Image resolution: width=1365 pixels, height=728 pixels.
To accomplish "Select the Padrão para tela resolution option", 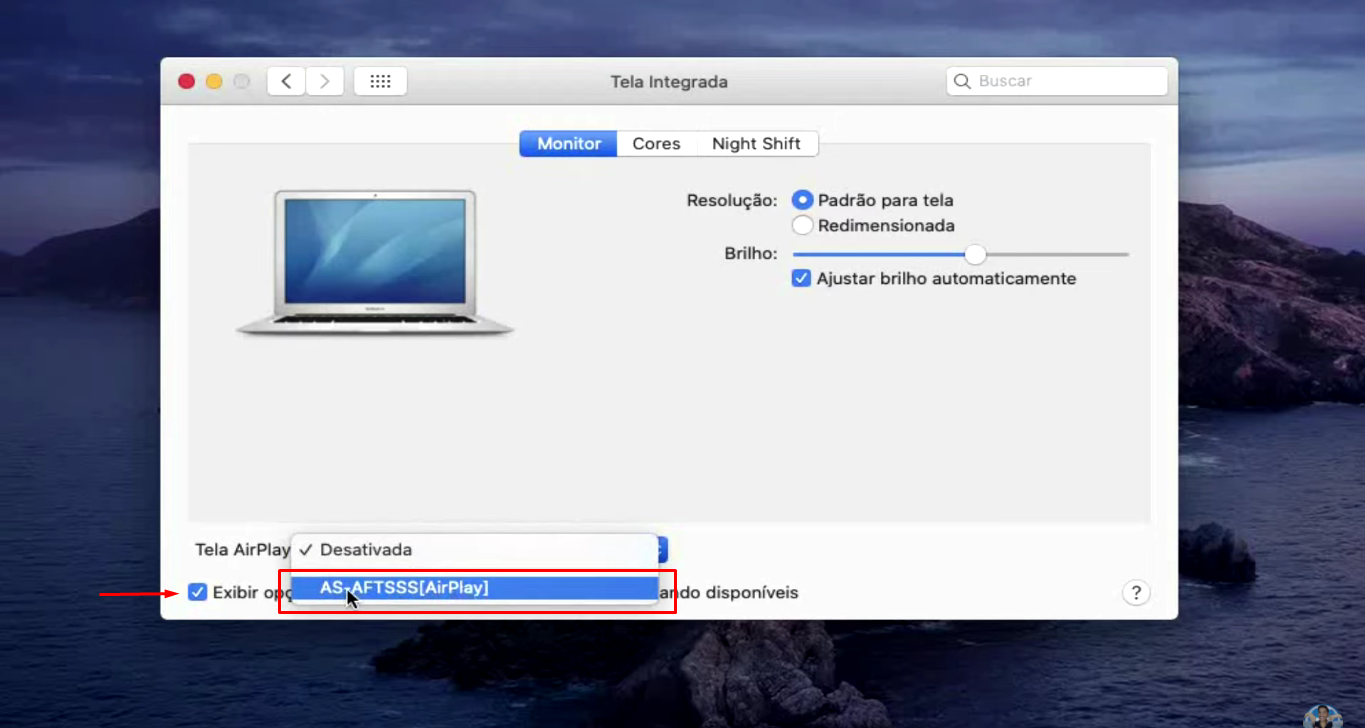I will 802,200.
